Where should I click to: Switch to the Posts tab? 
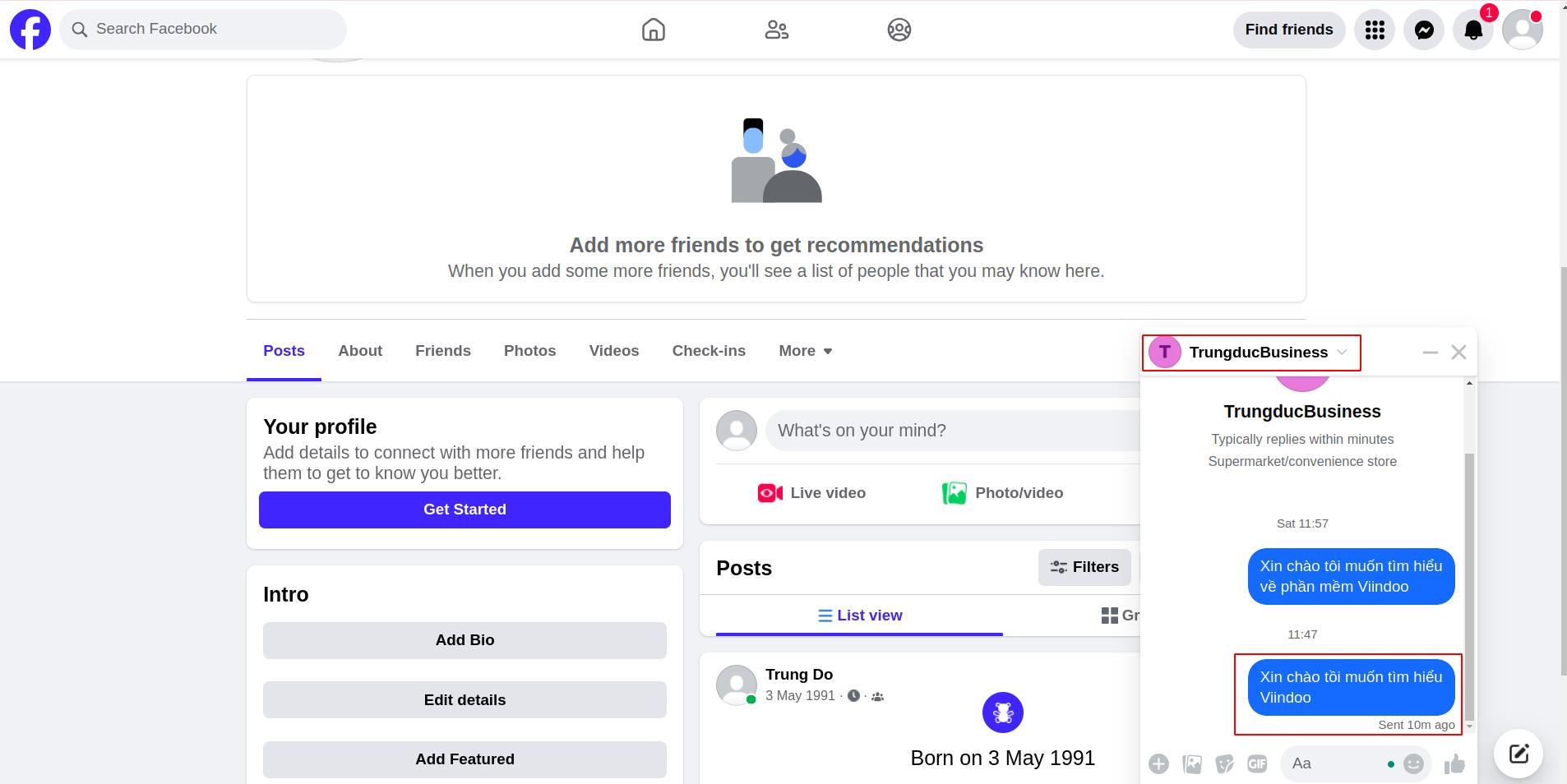click(x=284, y=351)
